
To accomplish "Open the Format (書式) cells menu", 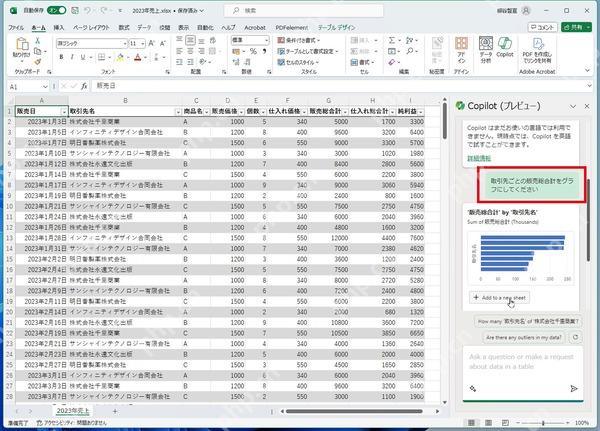I will pos(362,62).
